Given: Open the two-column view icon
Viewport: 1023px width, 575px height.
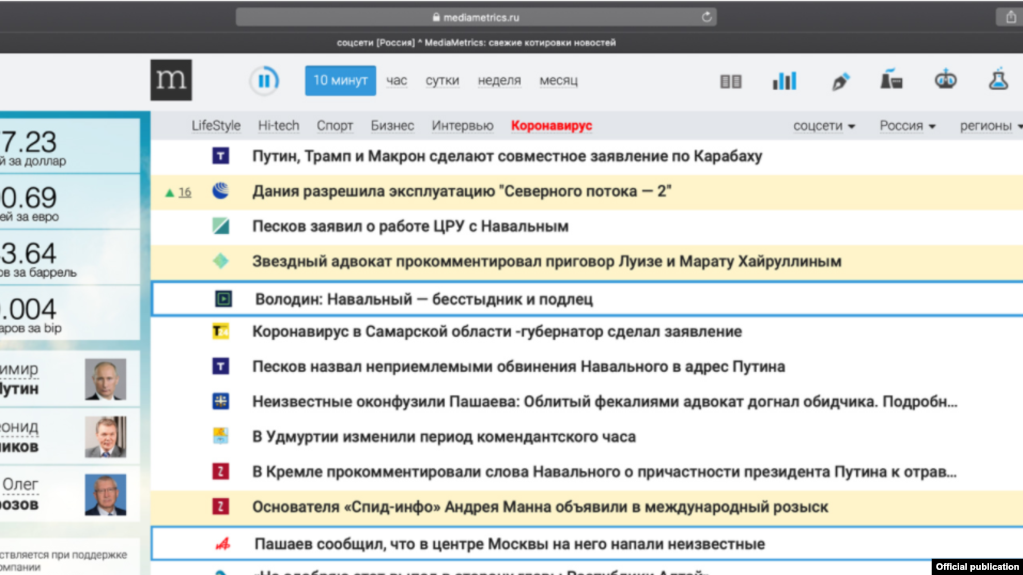Looking at the screenshot, I should (731, 81).
